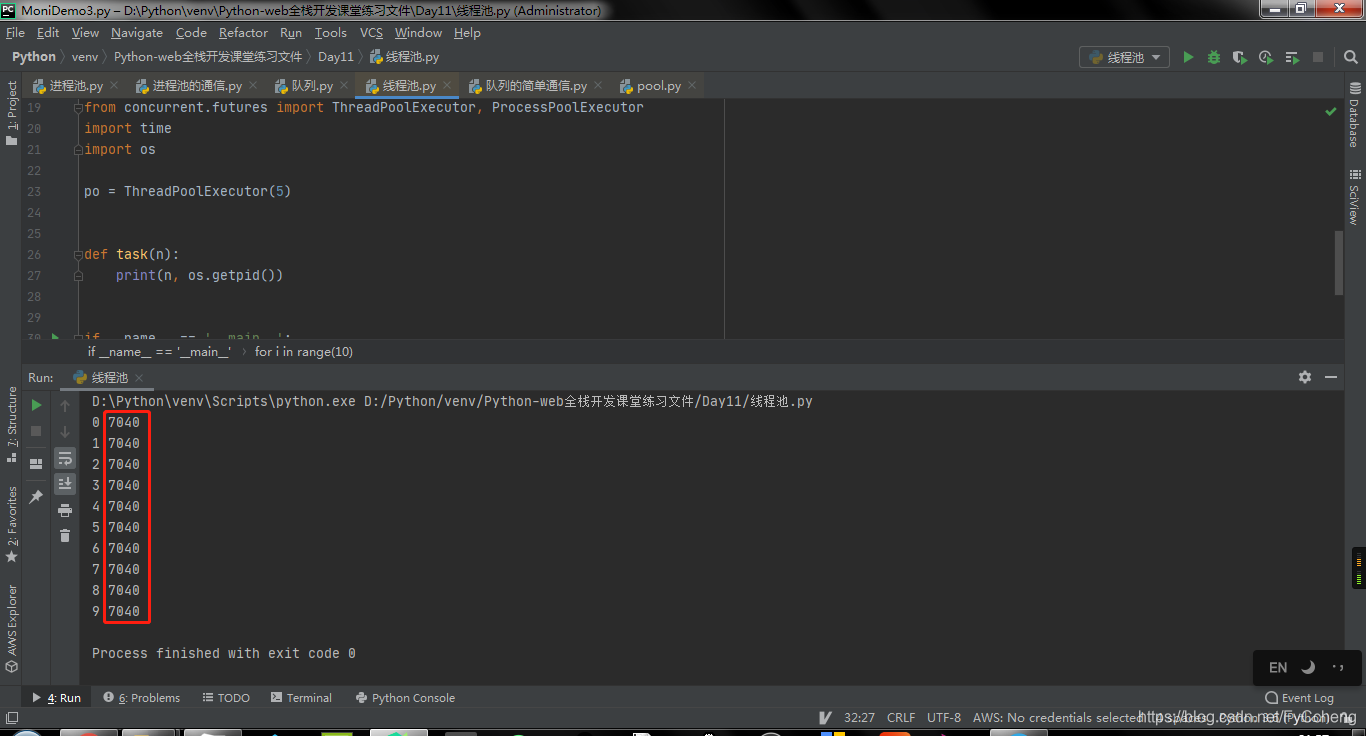Viewport: 1366px width, 736px height.
Task: Open the Event Log
Action: [x=1300, y=698]
